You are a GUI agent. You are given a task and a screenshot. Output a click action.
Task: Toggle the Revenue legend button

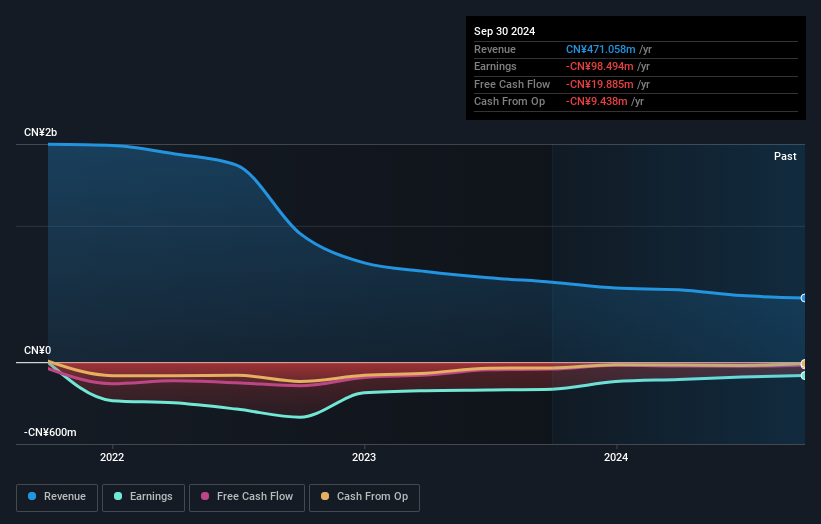[x=57, y=497]
